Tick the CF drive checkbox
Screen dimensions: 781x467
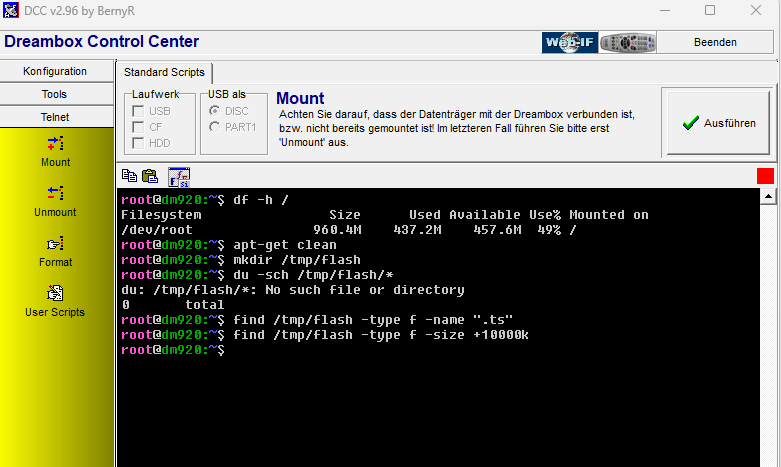(x=138, y=127)
